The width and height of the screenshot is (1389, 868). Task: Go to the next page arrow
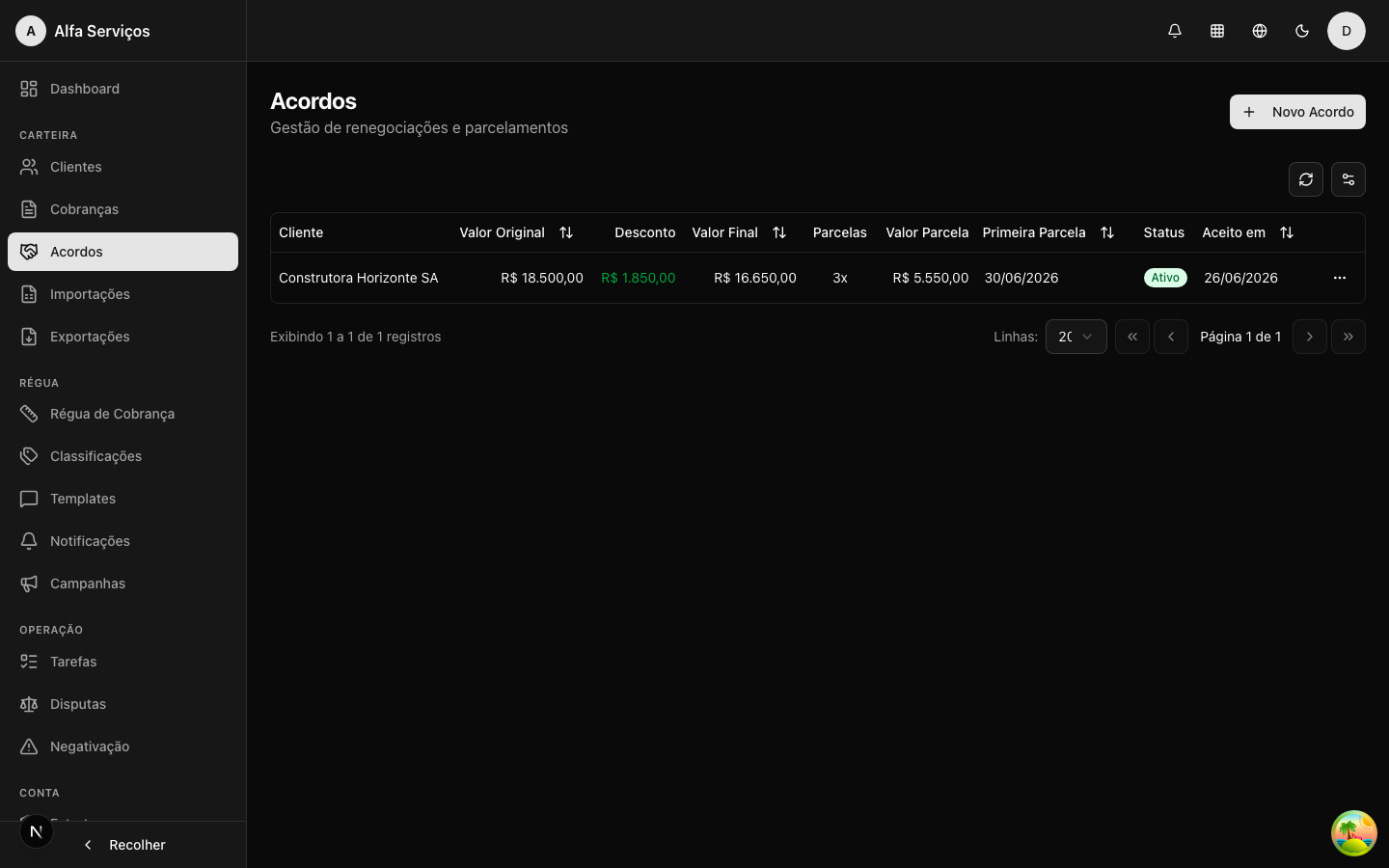(1310, 337)
